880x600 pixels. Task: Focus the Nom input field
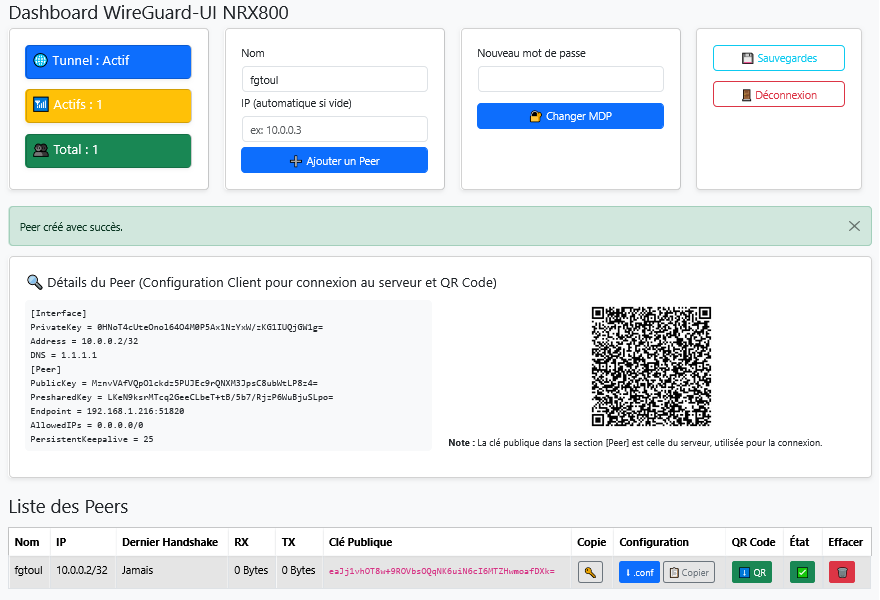click(334, 80)
